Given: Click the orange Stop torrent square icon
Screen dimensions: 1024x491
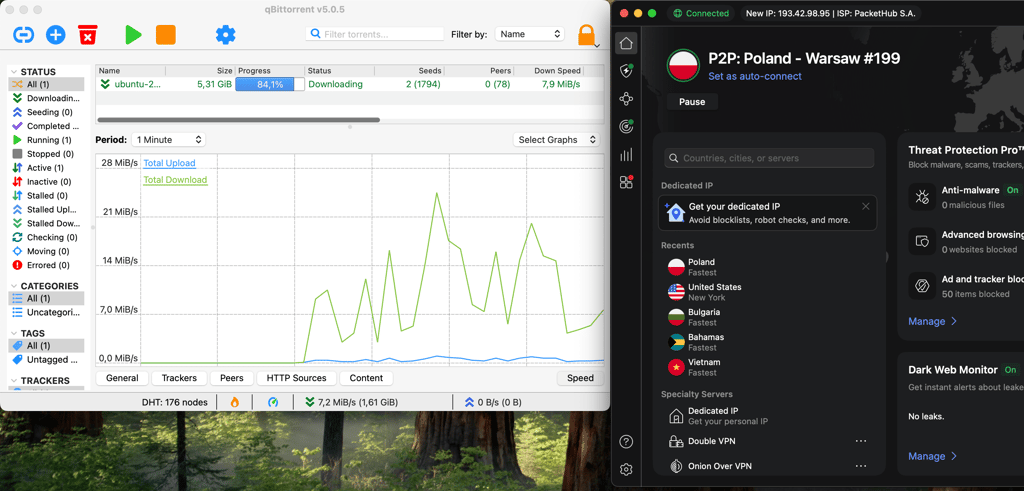Looking at the screenshot, I should (166, 35).
